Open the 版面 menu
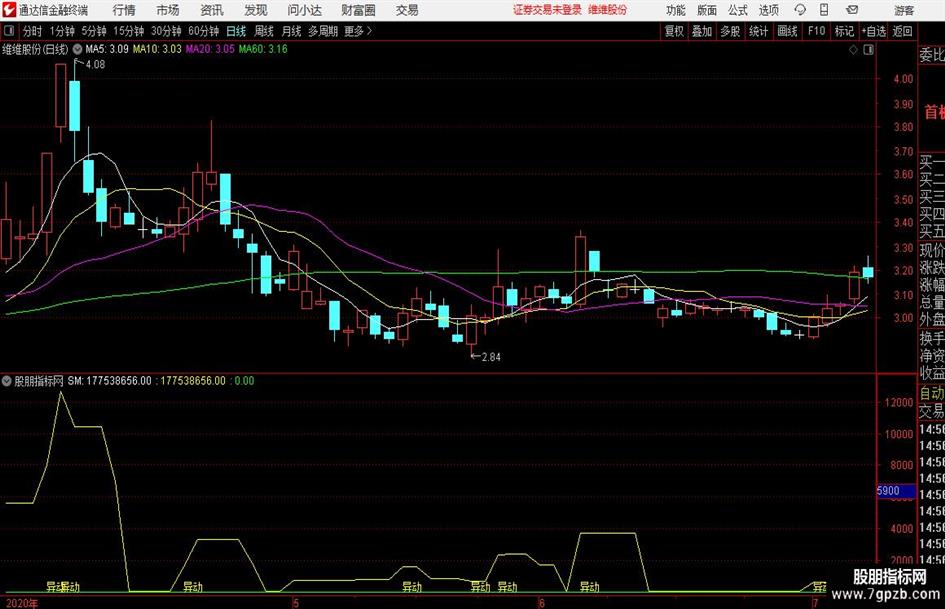 point(706,10)
